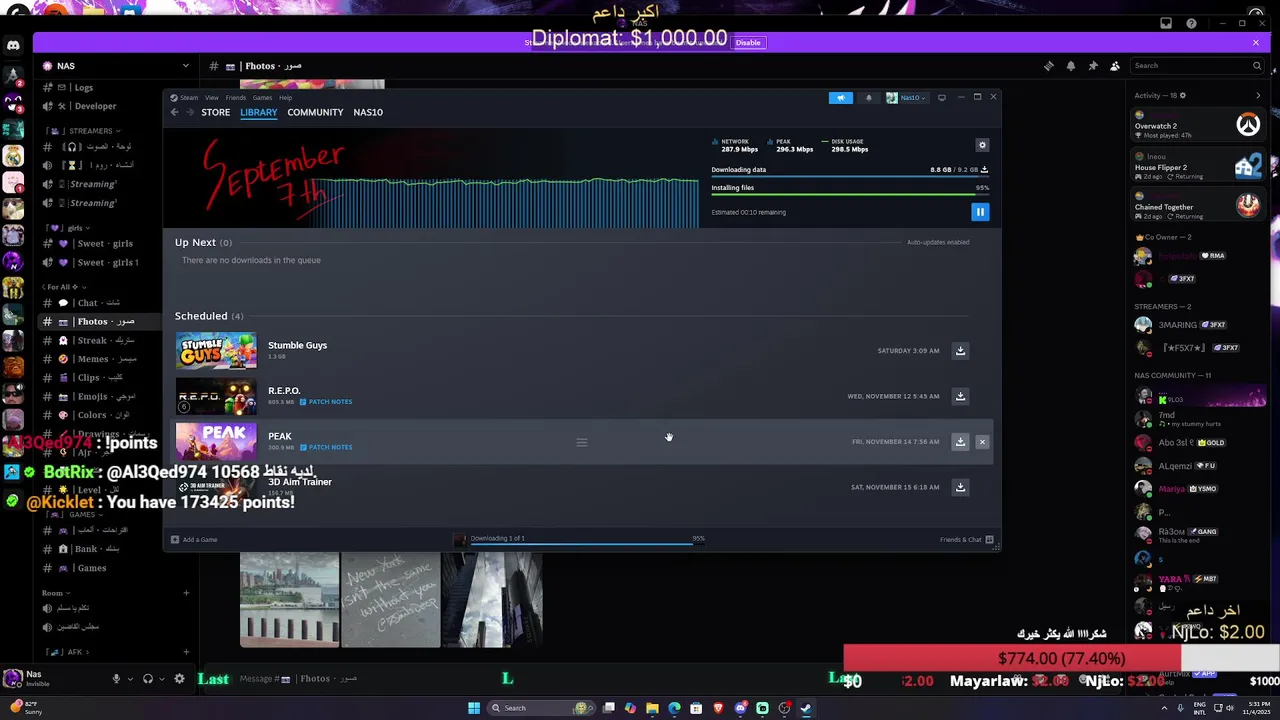Open NAS10 profile tab in Steam
This screenshot has width=1280, height=720.
(368, 112)
